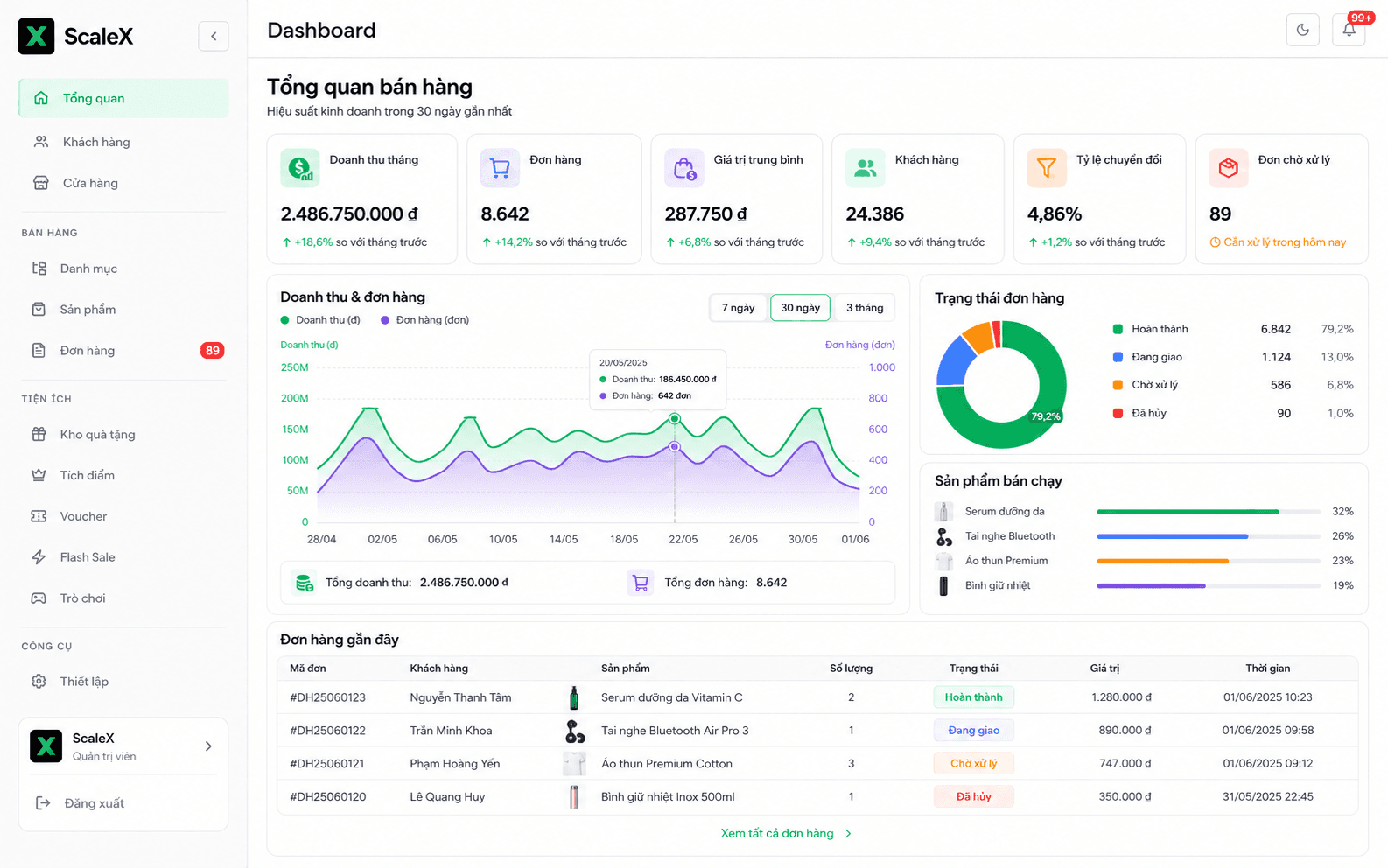Click the Áo thun Premium progress bar

(x=1209, y=561)
